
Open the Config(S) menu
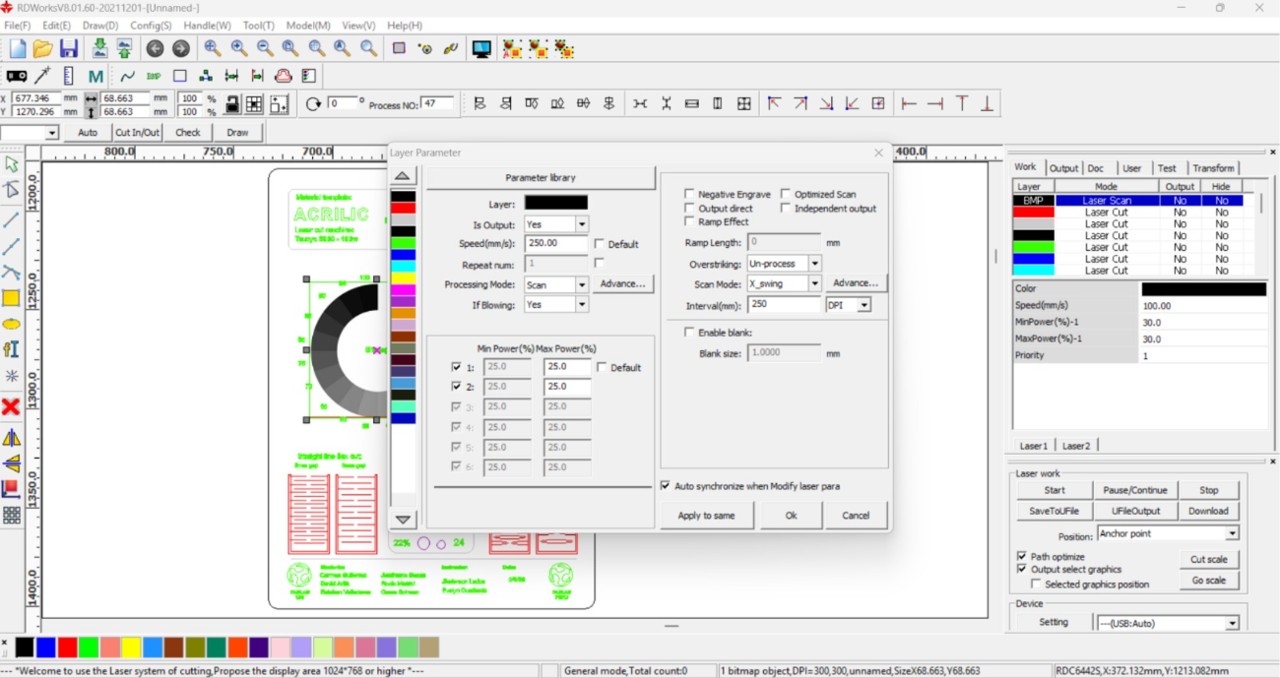click(x=151, y=25)
